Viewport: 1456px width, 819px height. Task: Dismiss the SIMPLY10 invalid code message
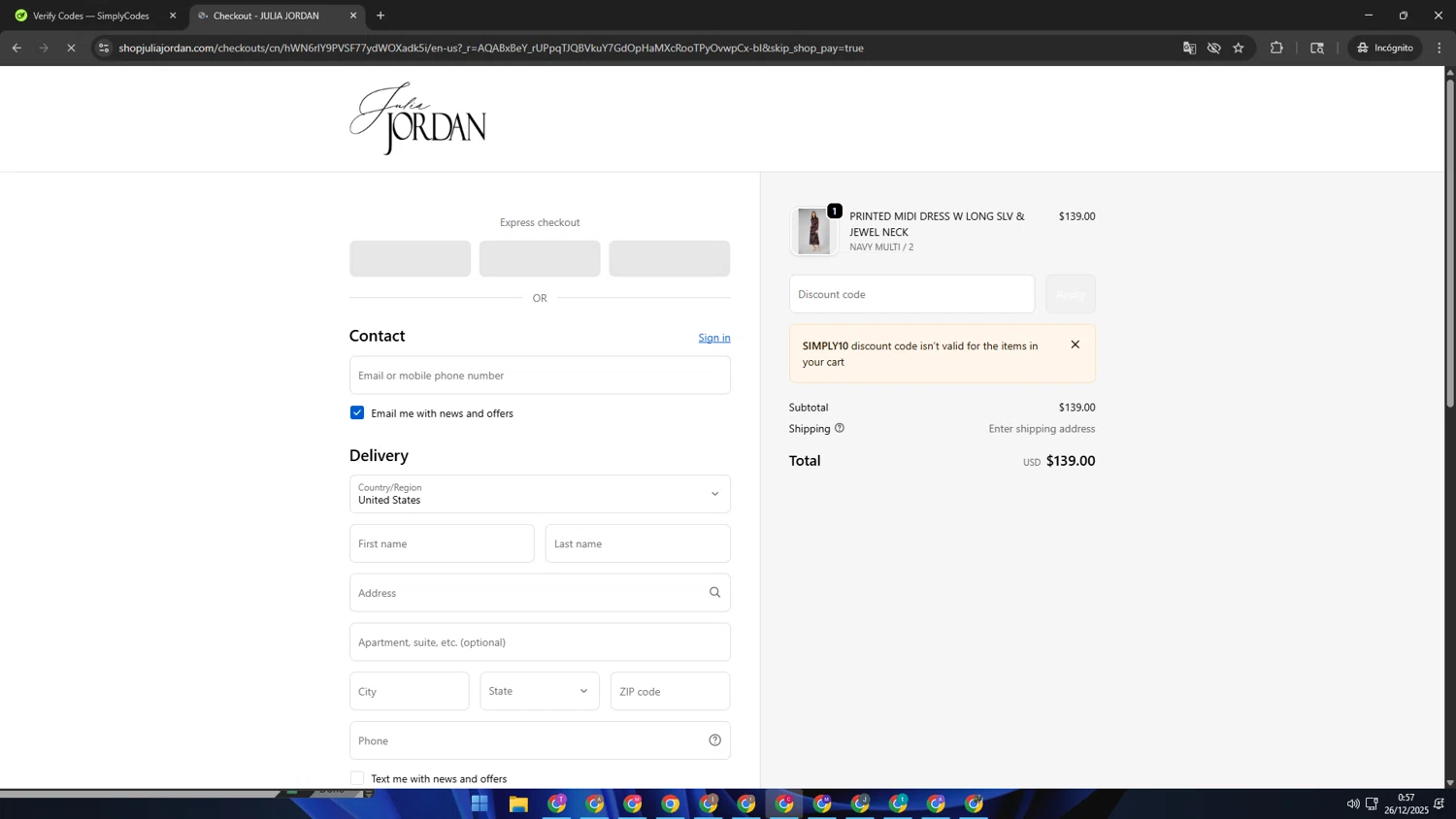point(1075,344)
